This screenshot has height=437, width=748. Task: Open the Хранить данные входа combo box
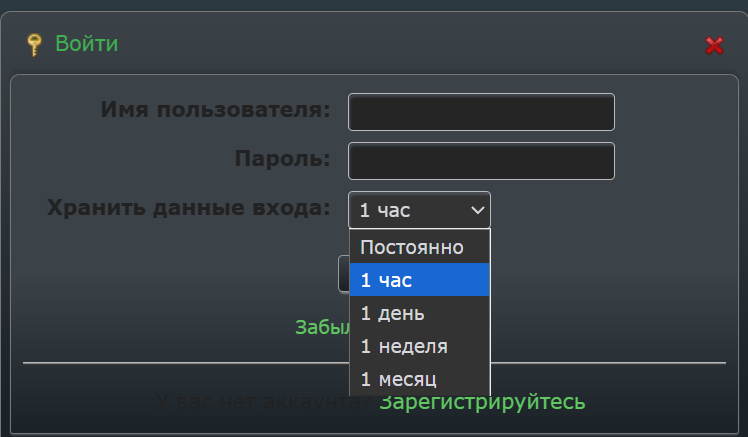[x=410, y=210]
